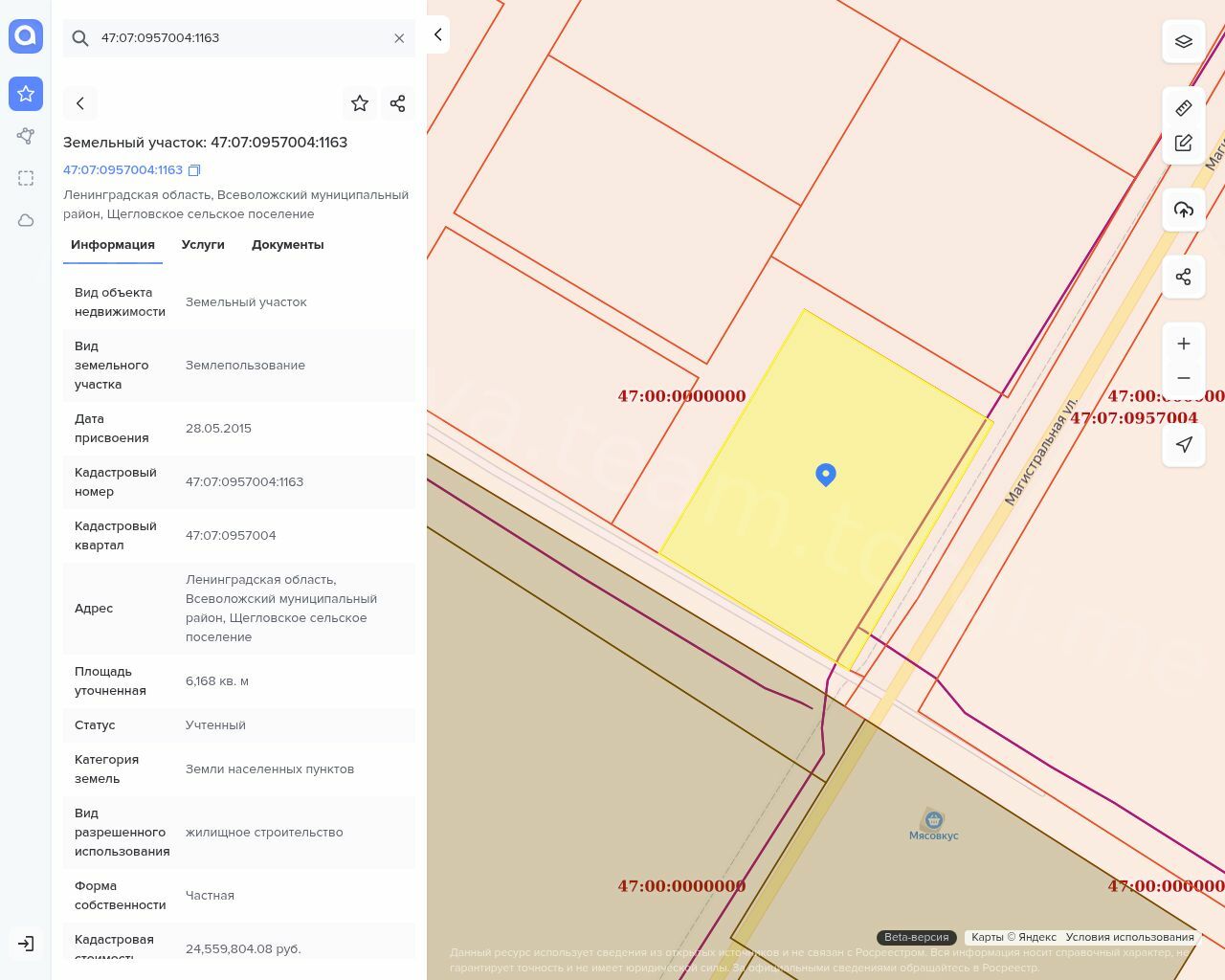Open the blue cadastral number link
This screenshot has height=980, width=1225.
(122, 170)
